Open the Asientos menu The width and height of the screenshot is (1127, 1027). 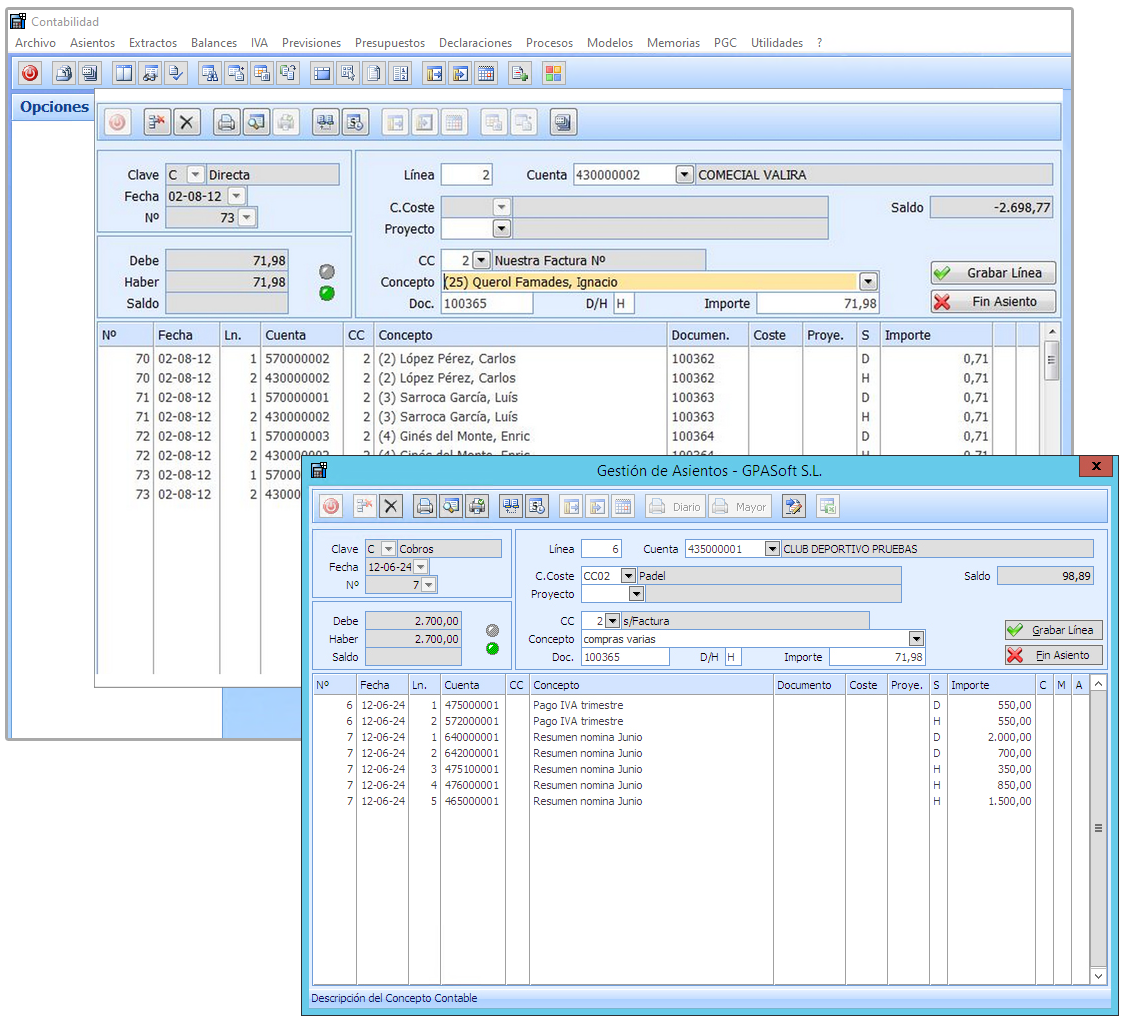coord(92,43)
